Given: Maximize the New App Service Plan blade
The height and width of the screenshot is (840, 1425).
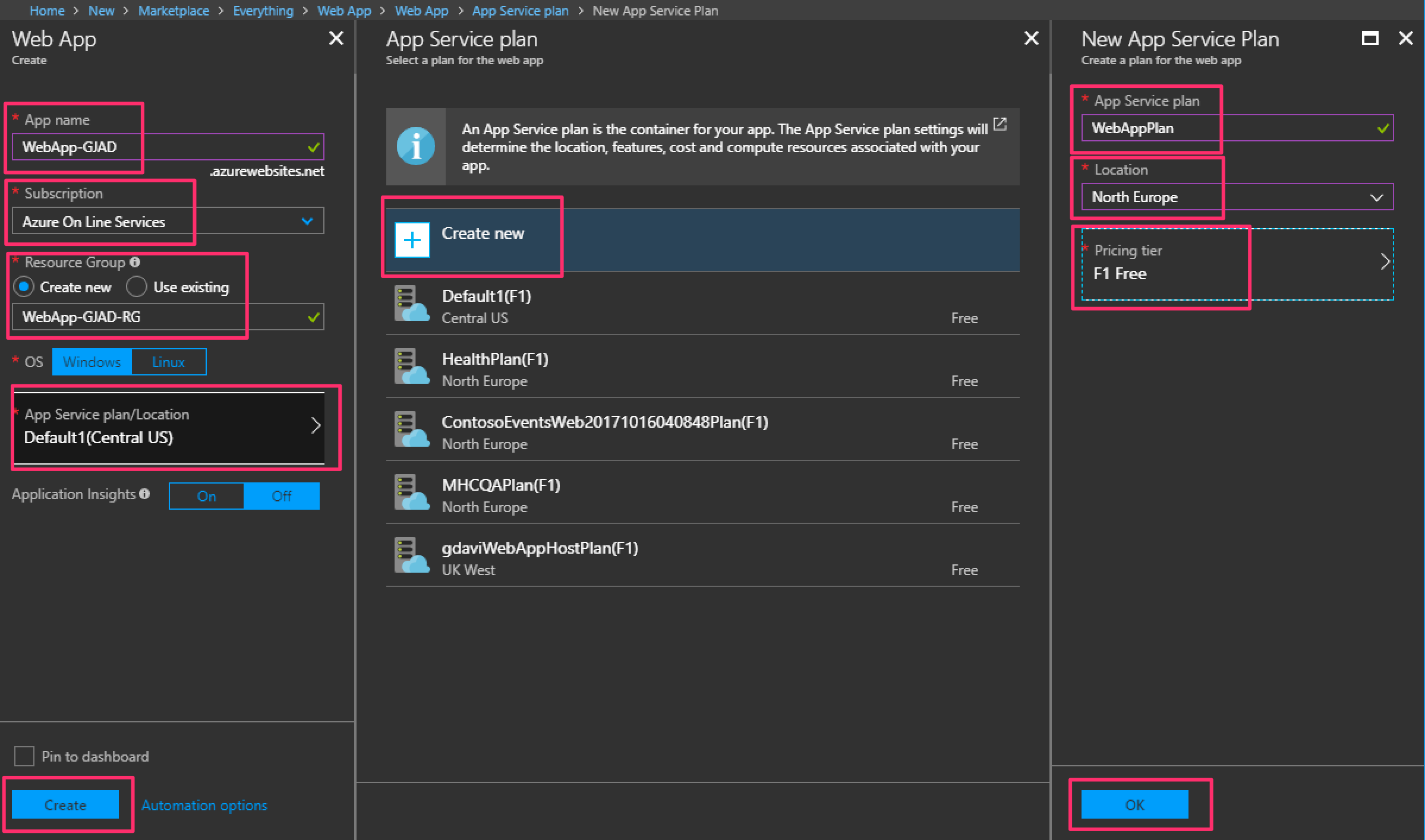Looking at the screenshot, I should (1370, 39).
